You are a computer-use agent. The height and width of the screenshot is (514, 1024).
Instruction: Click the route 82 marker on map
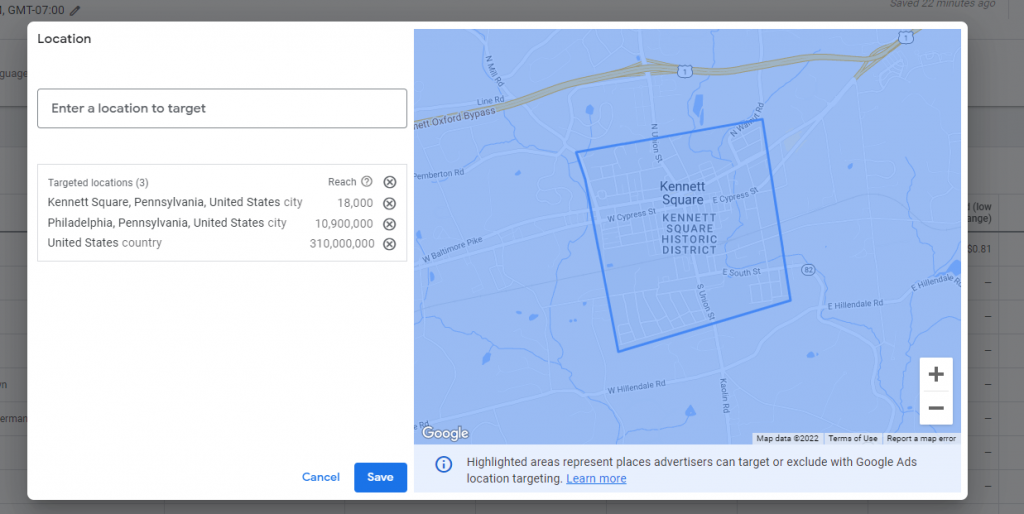coord(808,270)
